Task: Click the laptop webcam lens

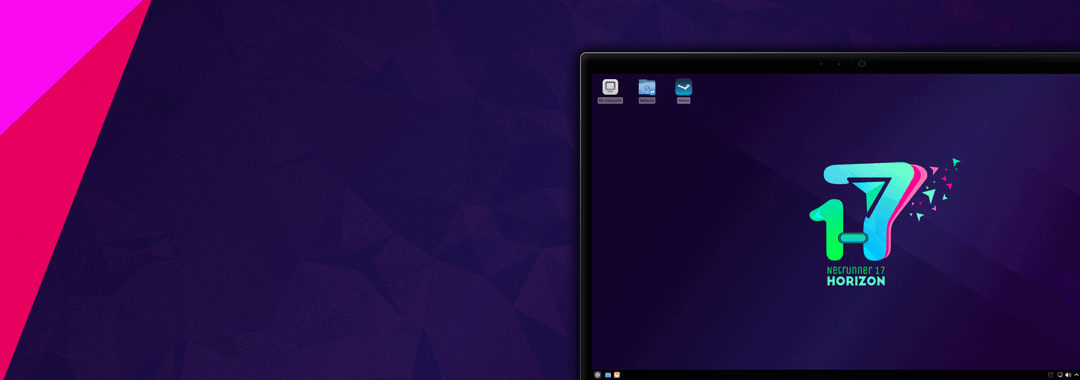Action: pyautogui.click(x=862, y=63)
